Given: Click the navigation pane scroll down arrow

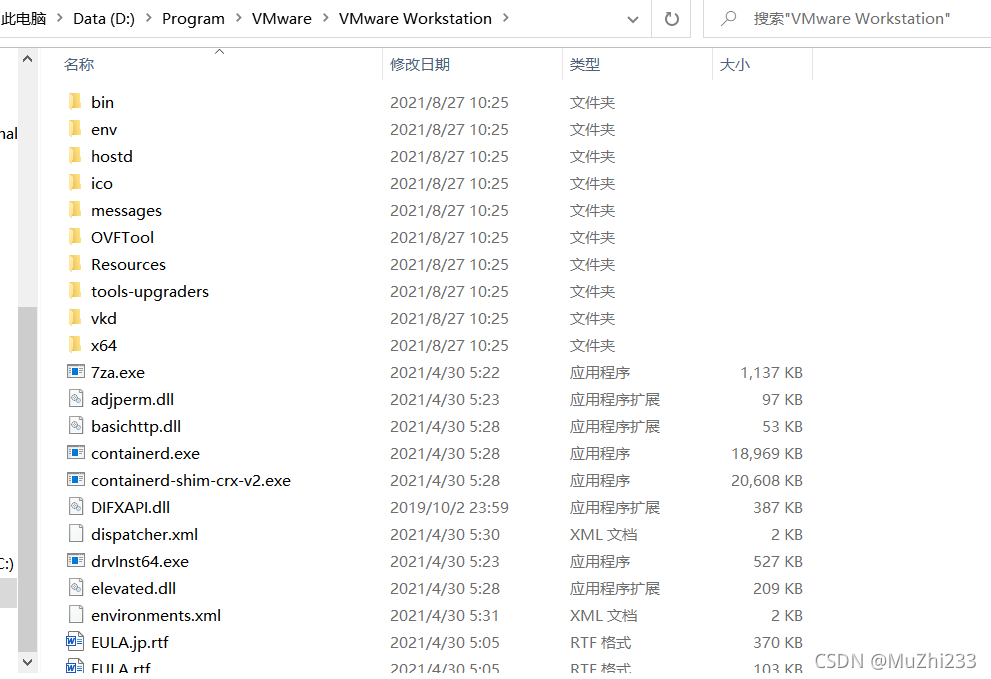Looking at the screenshot, I should [27, 662].
